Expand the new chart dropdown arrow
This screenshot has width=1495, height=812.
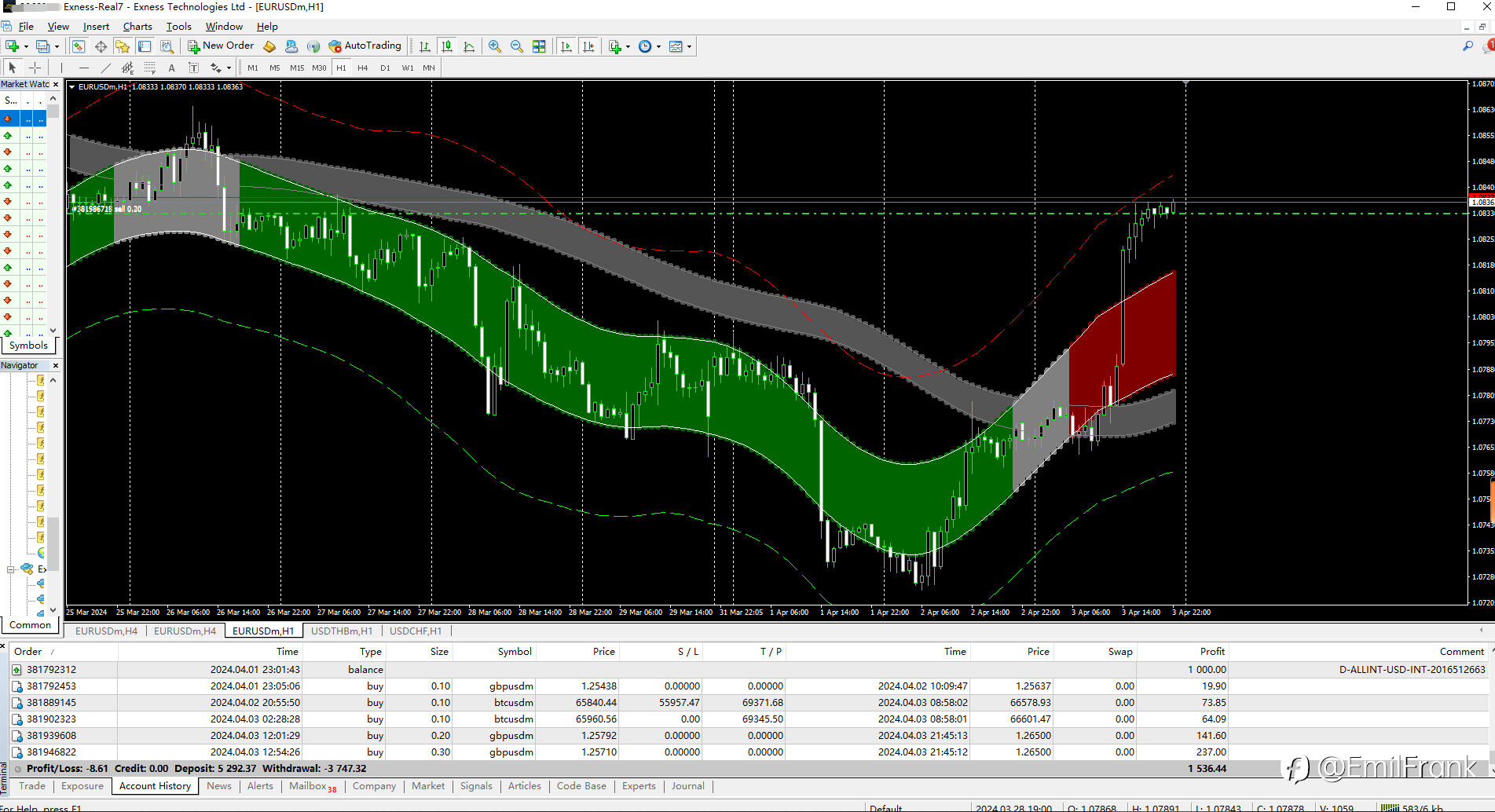pyautogui.click(x=26, y=46)
